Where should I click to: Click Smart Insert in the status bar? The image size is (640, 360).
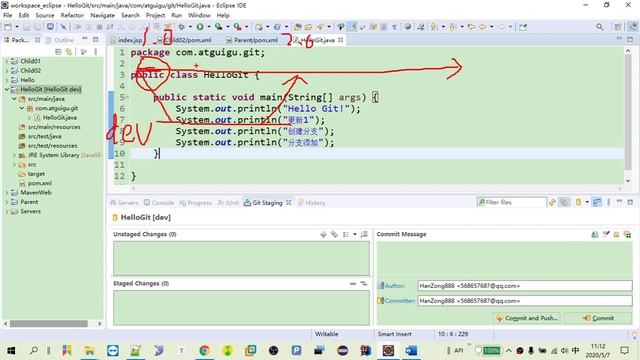click(395, 334)
